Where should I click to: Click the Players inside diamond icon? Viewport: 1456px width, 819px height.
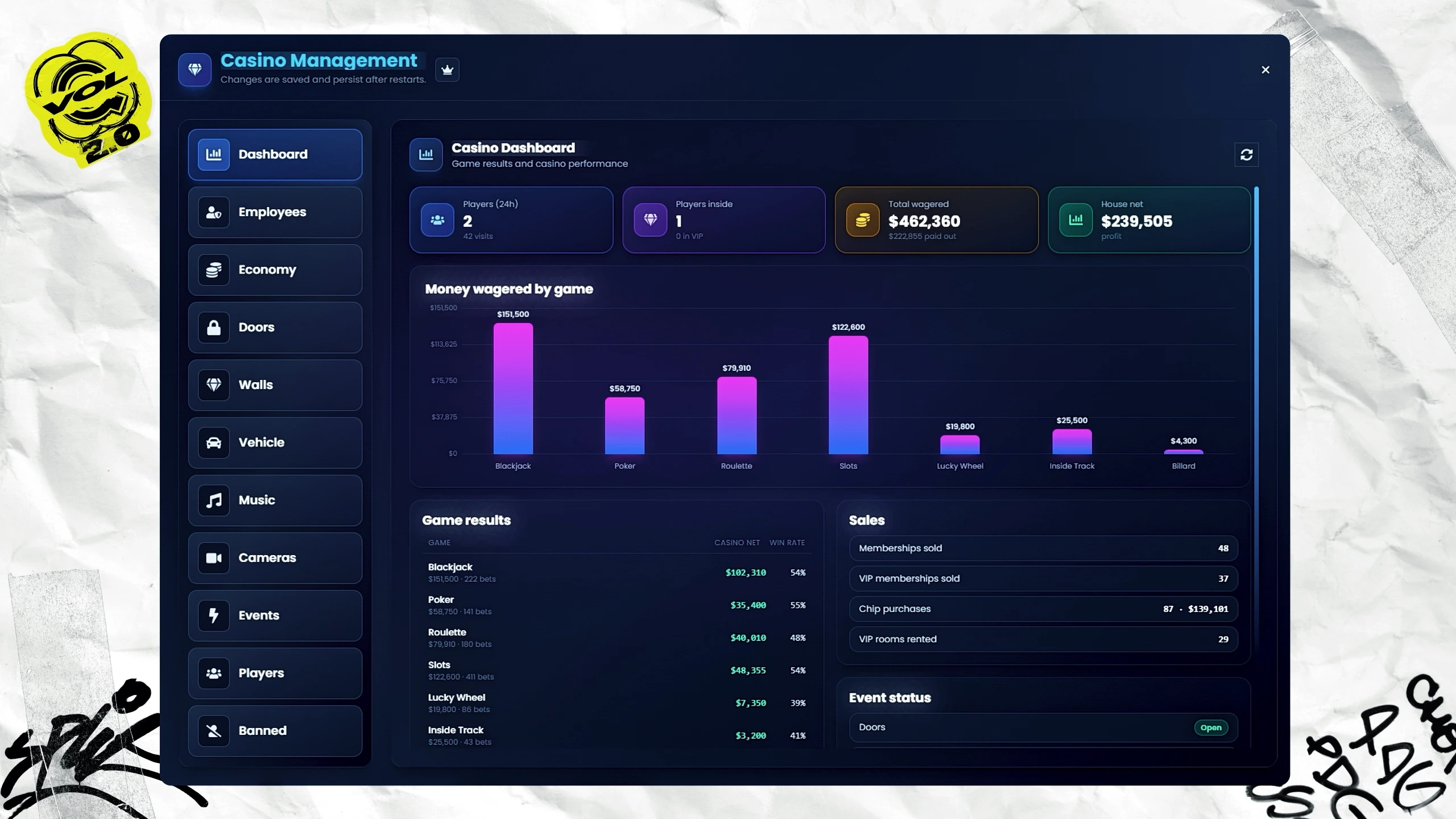pyautogui.click(x=651, y=220)
